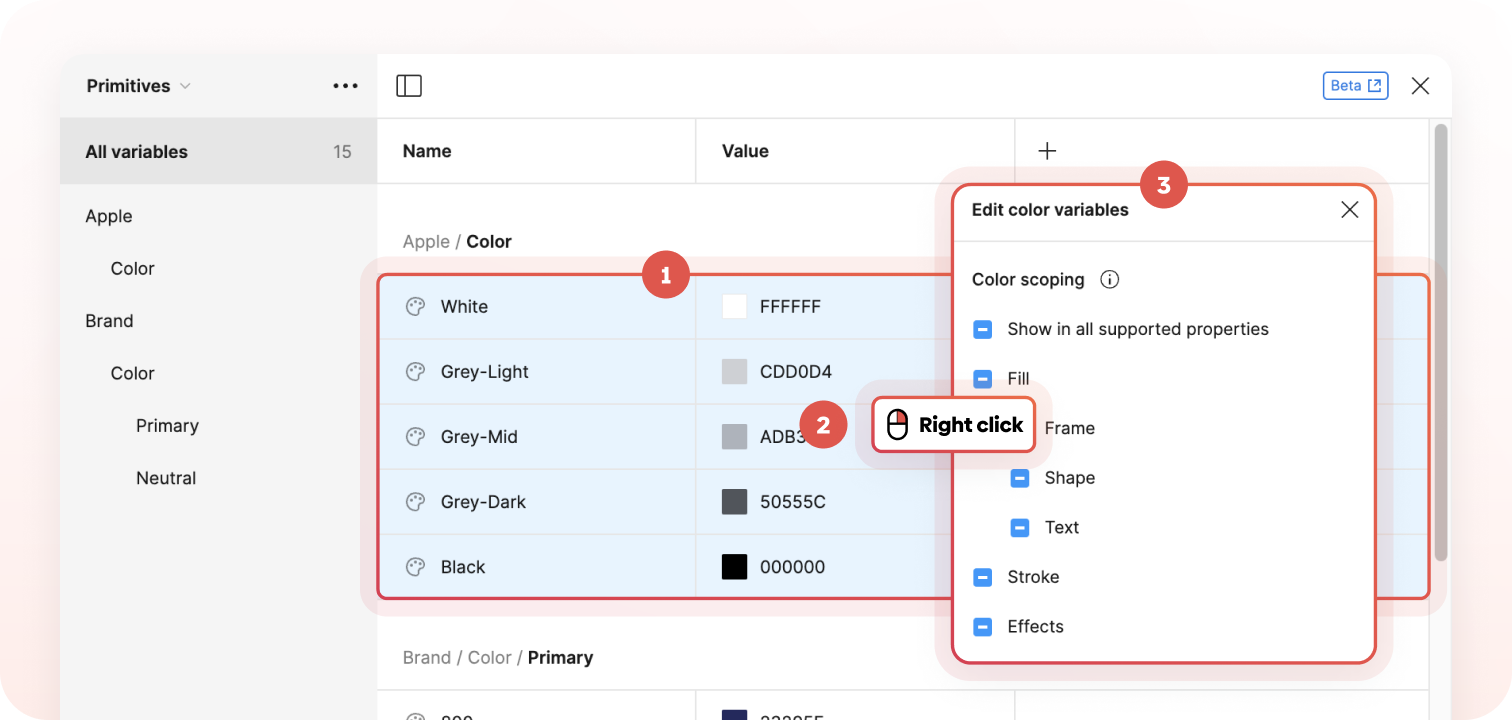This screenshot has width=1512, height=720.
Task: Select the Neutral group under Brand Color
Action: (165, 477)
